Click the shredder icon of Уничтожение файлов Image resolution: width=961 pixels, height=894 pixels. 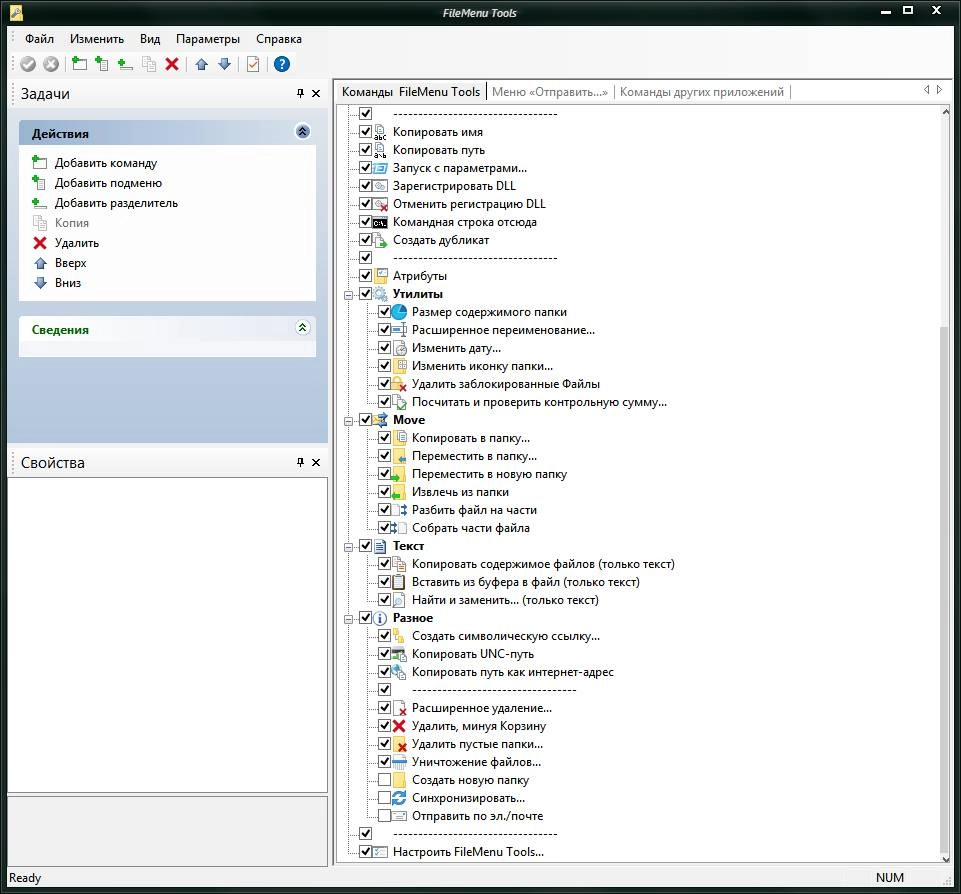tap(399, 762)
